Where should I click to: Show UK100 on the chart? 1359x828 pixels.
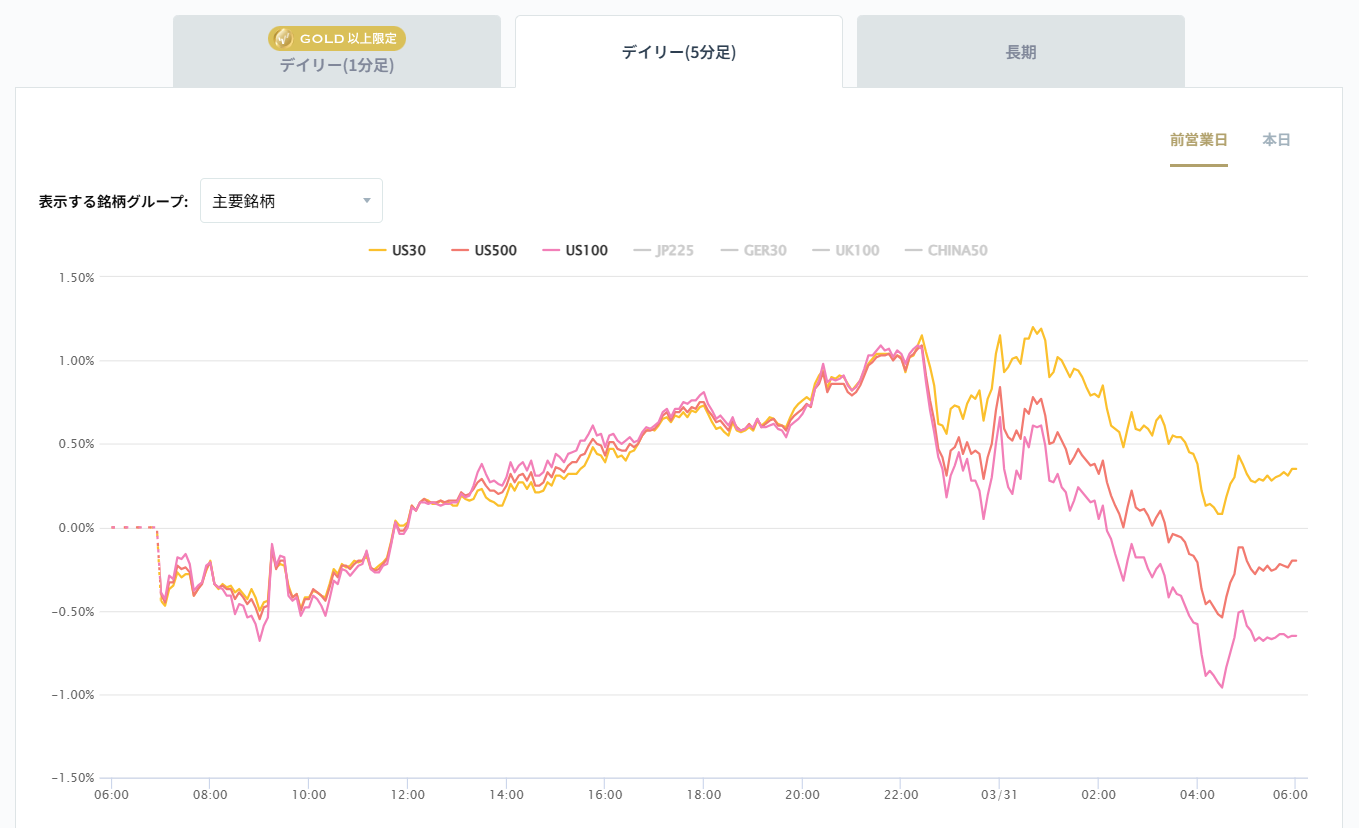point(857,251)
